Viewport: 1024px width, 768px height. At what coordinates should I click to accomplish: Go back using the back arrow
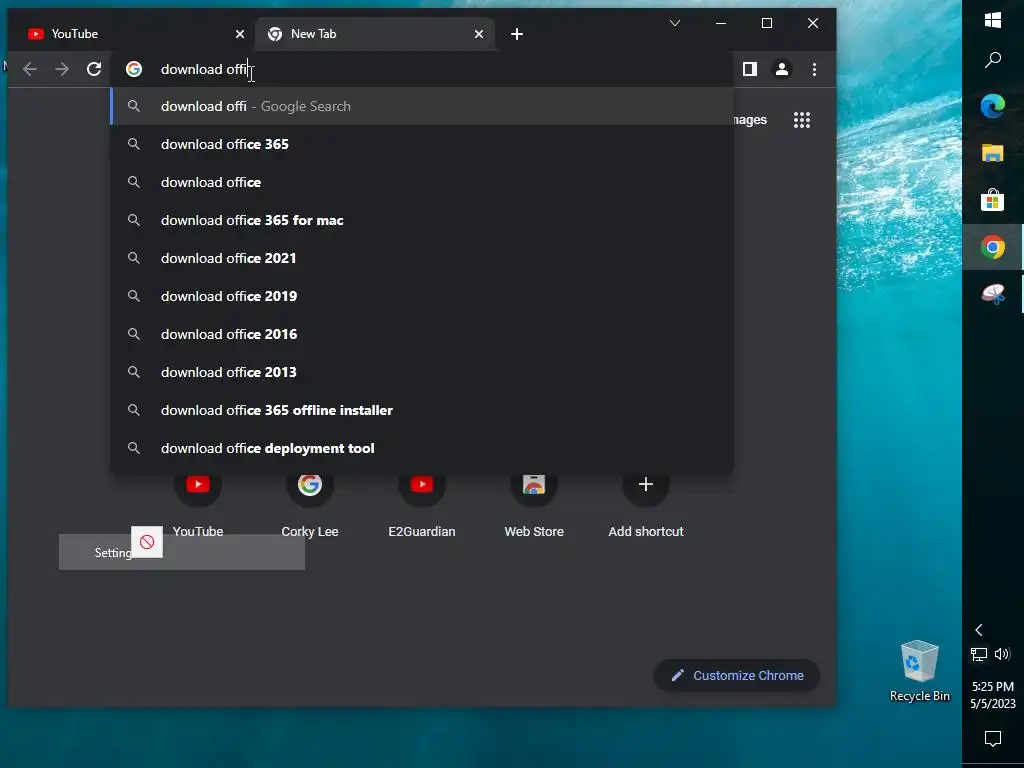(30, 69)
